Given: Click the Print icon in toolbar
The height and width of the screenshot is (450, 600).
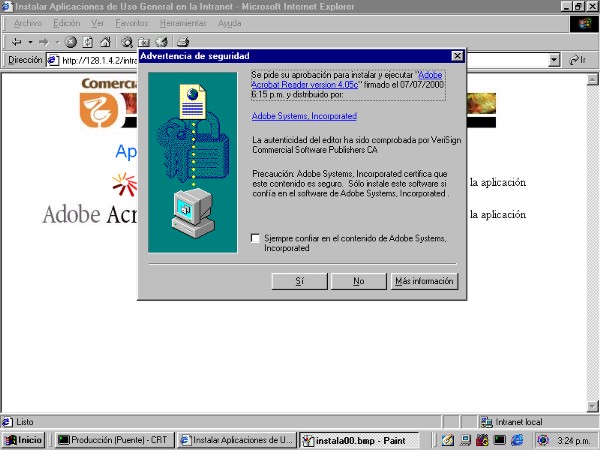Looking at the screenshot, I should click(183, 42).
